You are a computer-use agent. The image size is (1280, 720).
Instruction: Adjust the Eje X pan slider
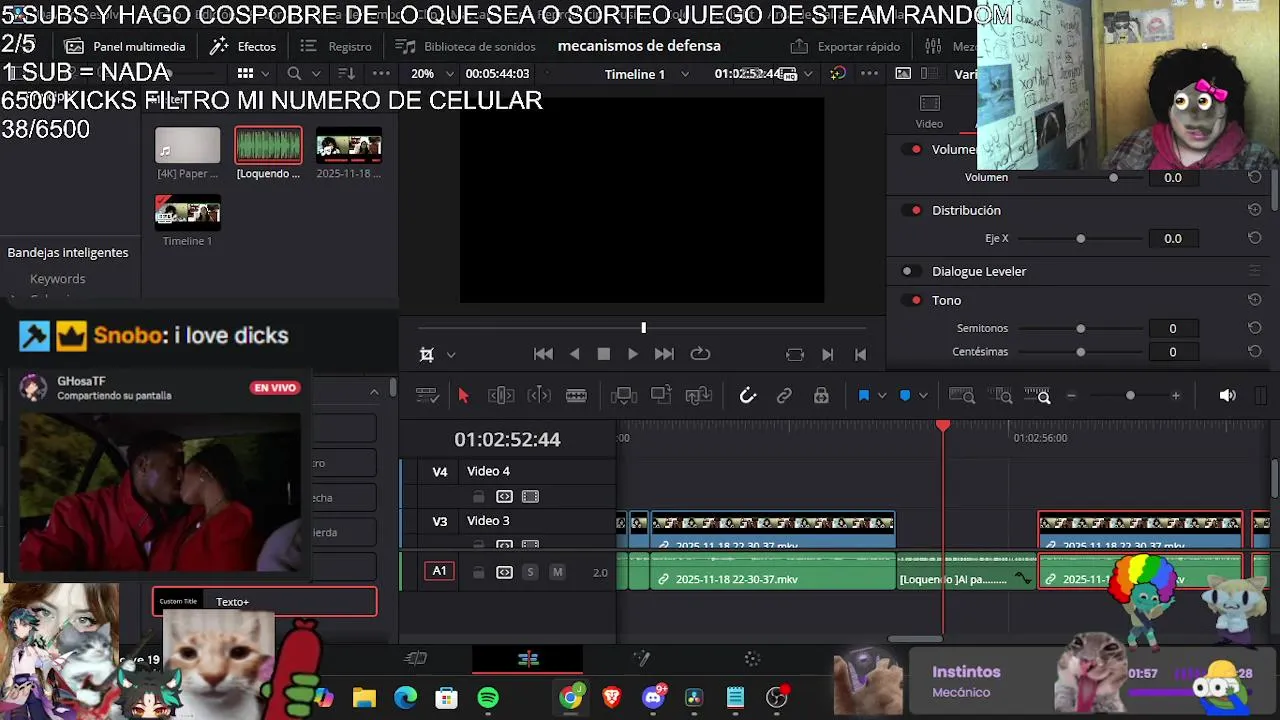[x=1079, y=239]
